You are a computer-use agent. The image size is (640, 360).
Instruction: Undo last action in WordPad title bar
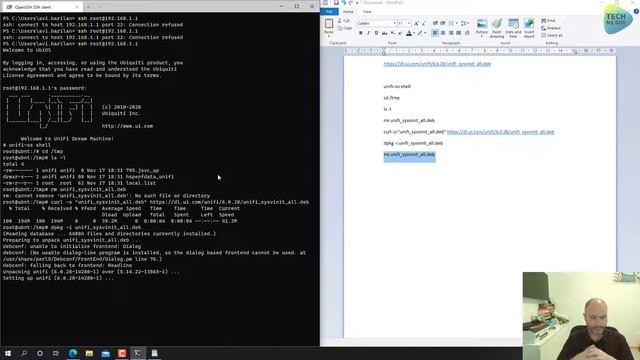pyautogui.click(x=344, y=2)
